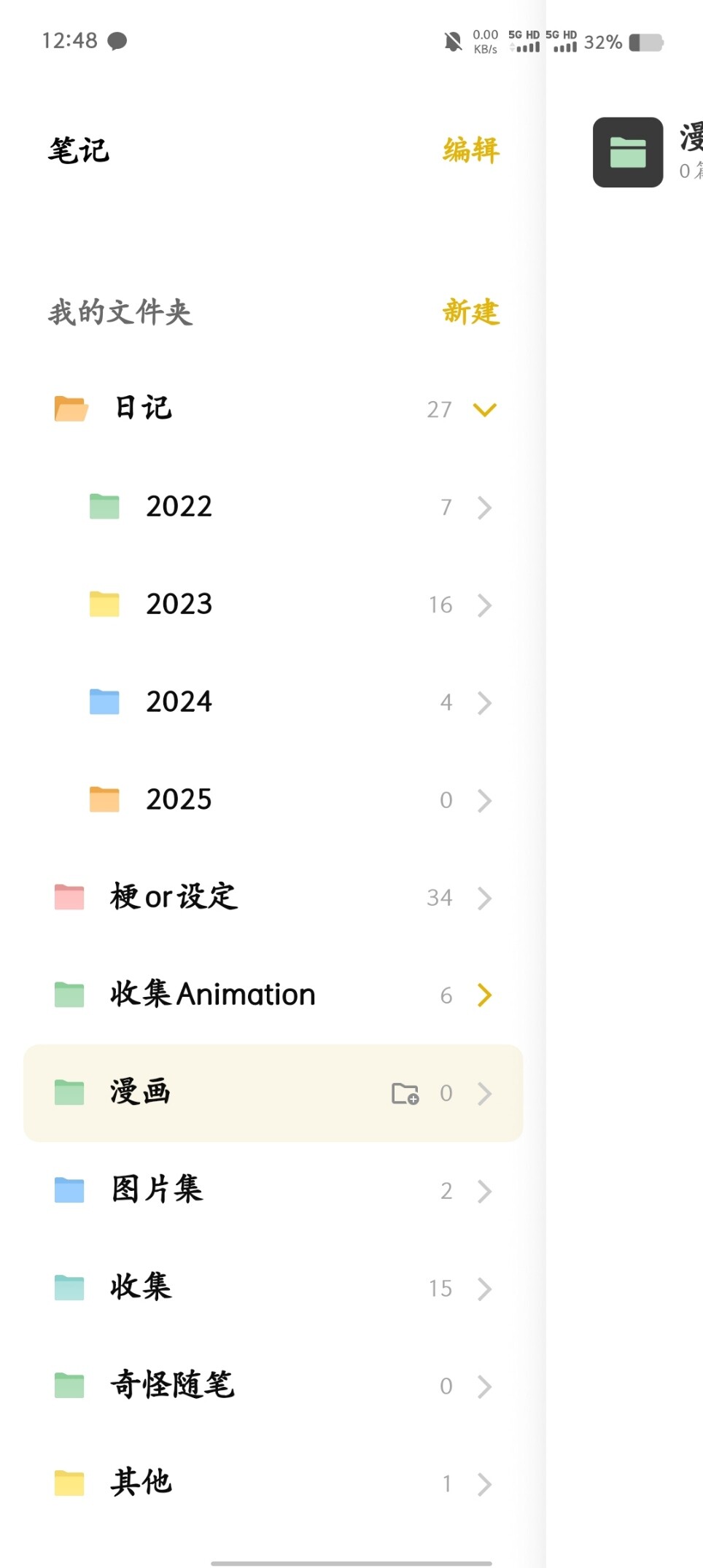Open the 梗or设定 chevron arrow
This screenshot has height=1568, width=703.
(x=484, y=898)
